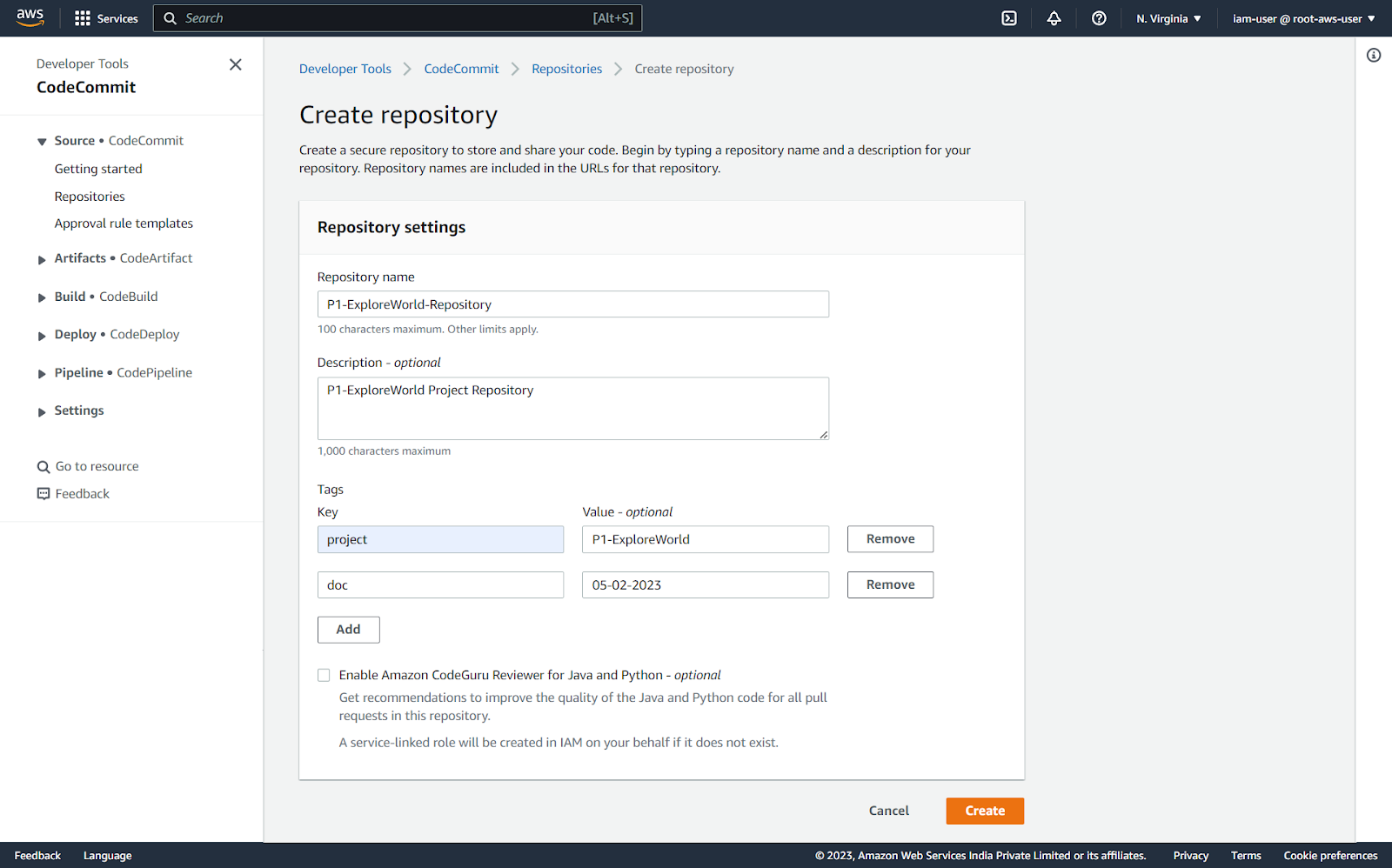
Task: Go to Repositories breadcrumb
Action: tap(566, 69)
